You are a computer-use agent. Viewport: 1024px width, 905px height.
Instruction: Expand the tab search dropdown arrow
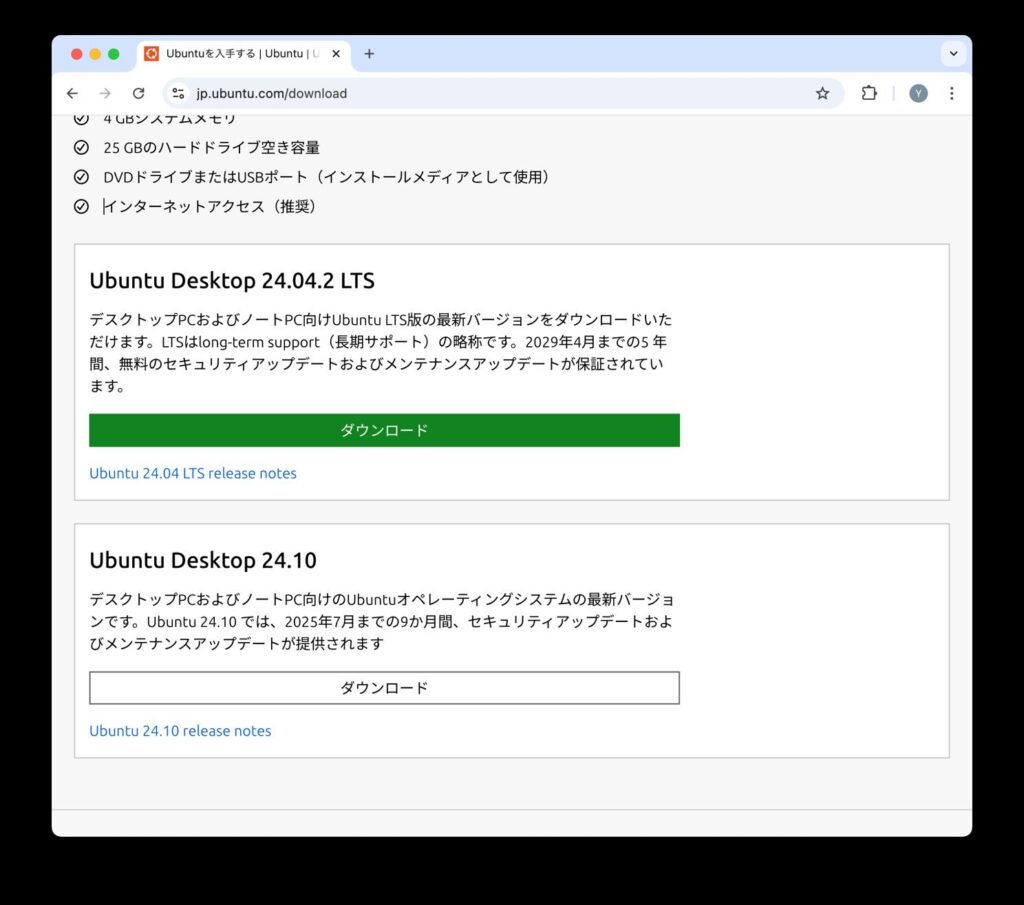tap(953, 54)
